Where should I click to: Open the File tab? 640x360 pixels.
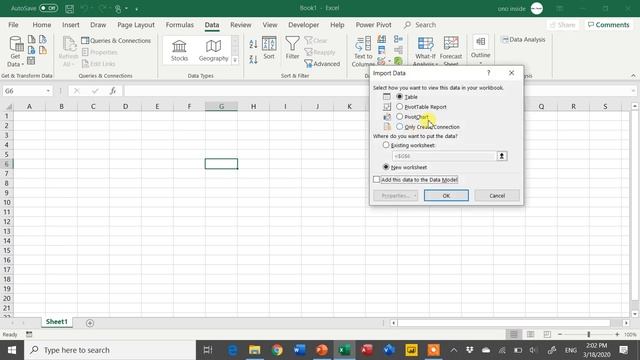[13, 25]
